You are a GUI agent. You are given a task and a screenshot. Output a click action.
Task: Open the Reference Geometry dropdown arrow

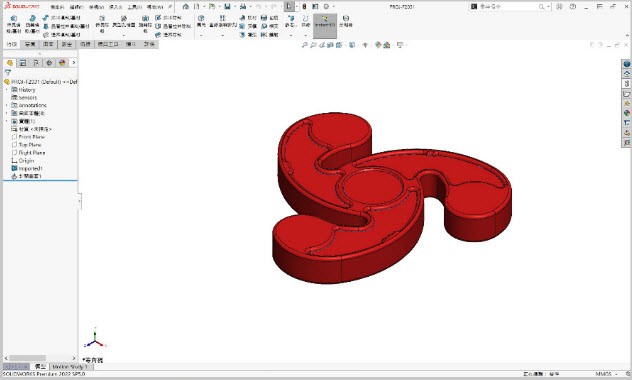291,35
